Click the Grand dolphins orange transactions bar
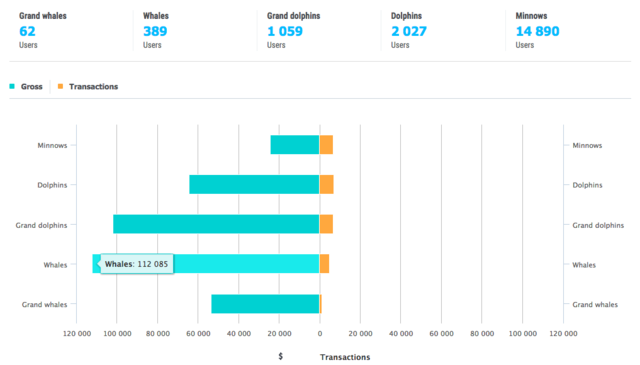Screen dimensions: 640x365 [326, 224]
